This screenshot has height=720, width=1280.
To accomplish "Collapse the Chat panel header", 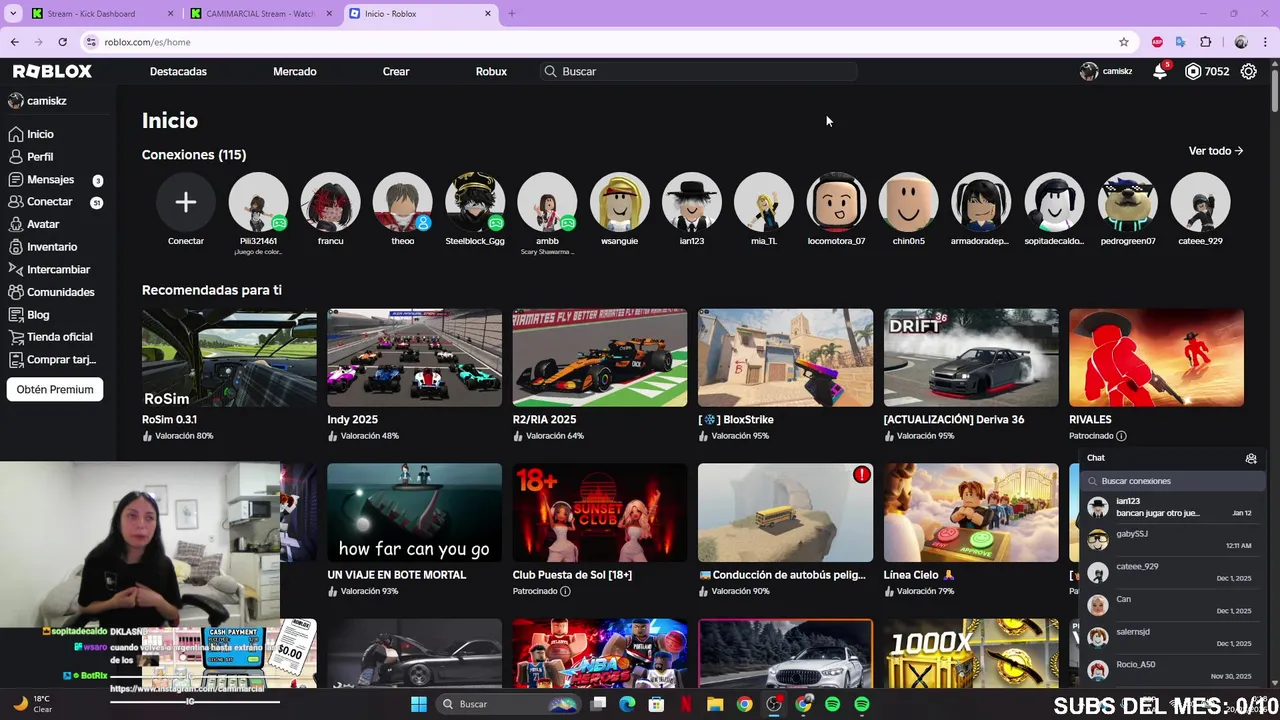I will [1172, 458].
